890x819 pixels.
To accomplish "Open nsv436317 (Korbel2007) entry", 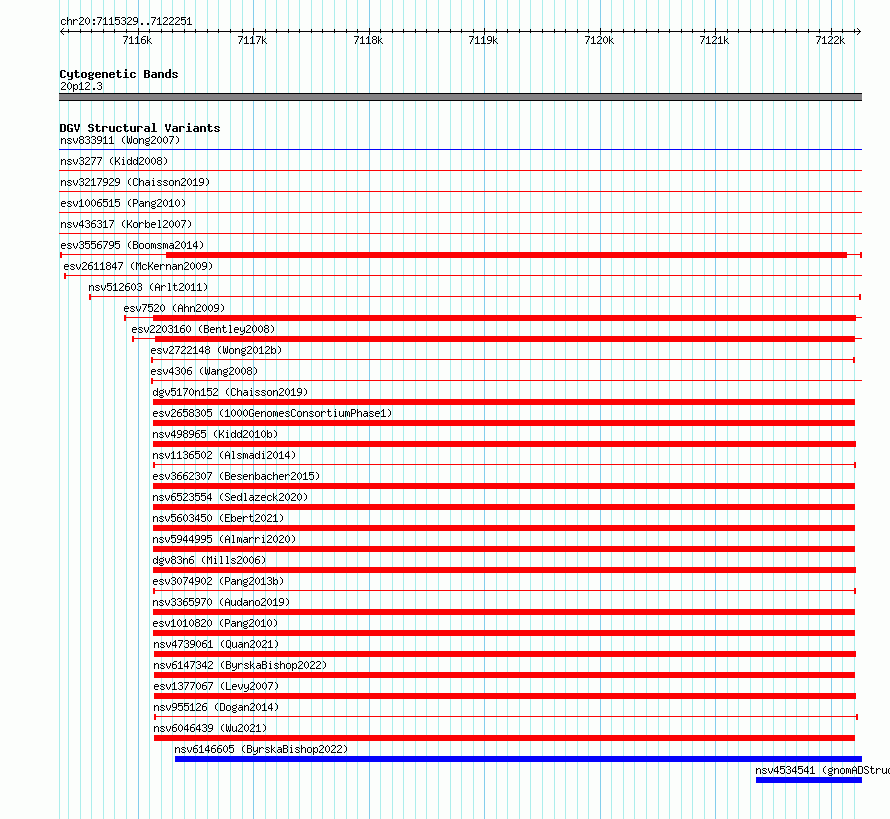I will [x=126, y=224].
